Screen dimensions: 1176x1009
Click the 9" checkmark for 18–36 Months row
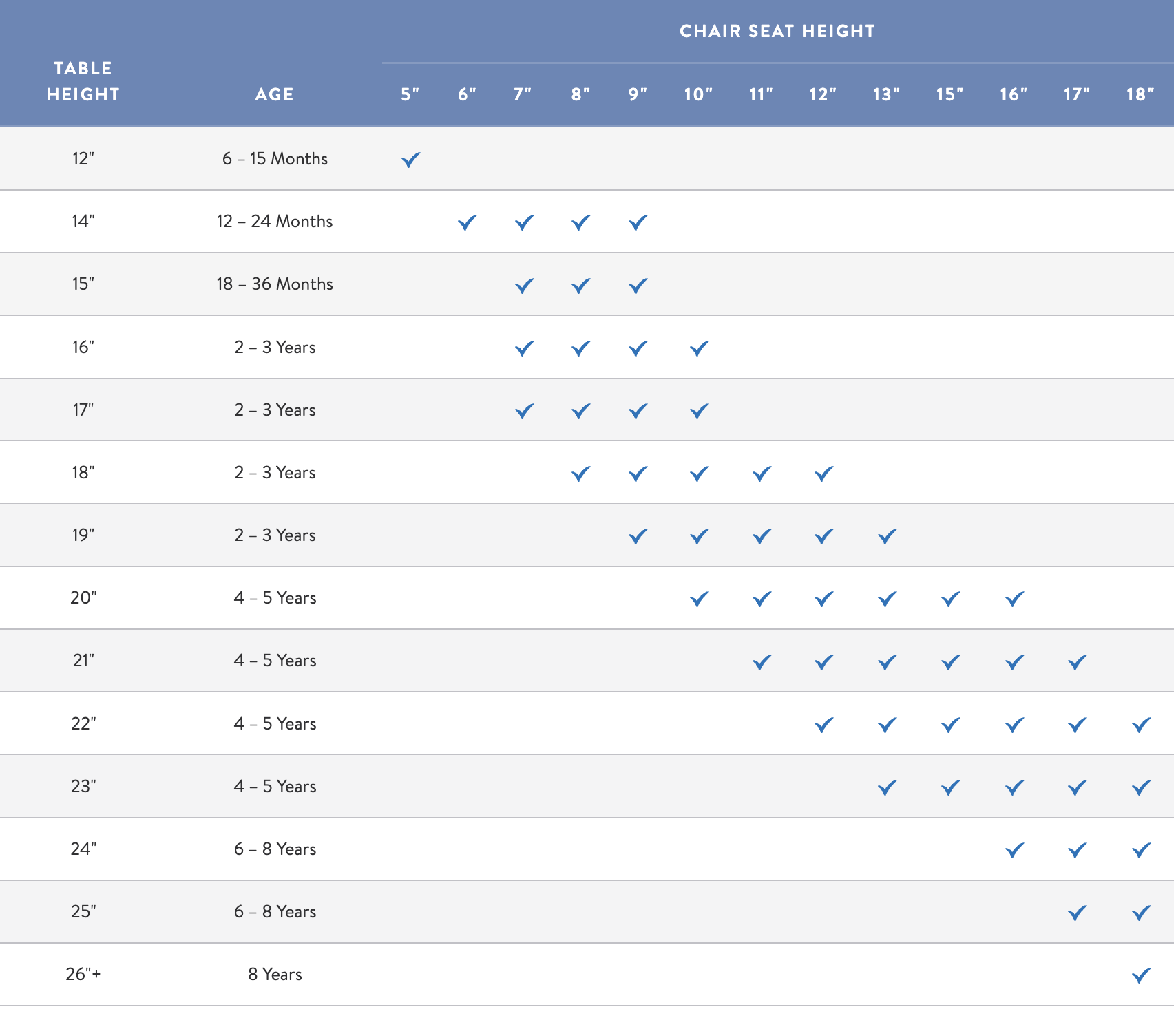pos(637,285)
